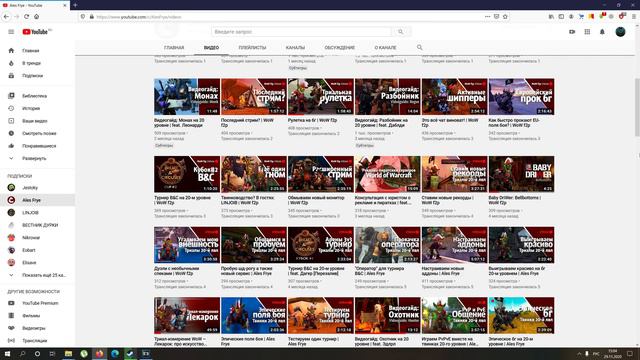640x360 pixels.
Task: Open the Firefox library icon in the toolbar
Action: 551,17
